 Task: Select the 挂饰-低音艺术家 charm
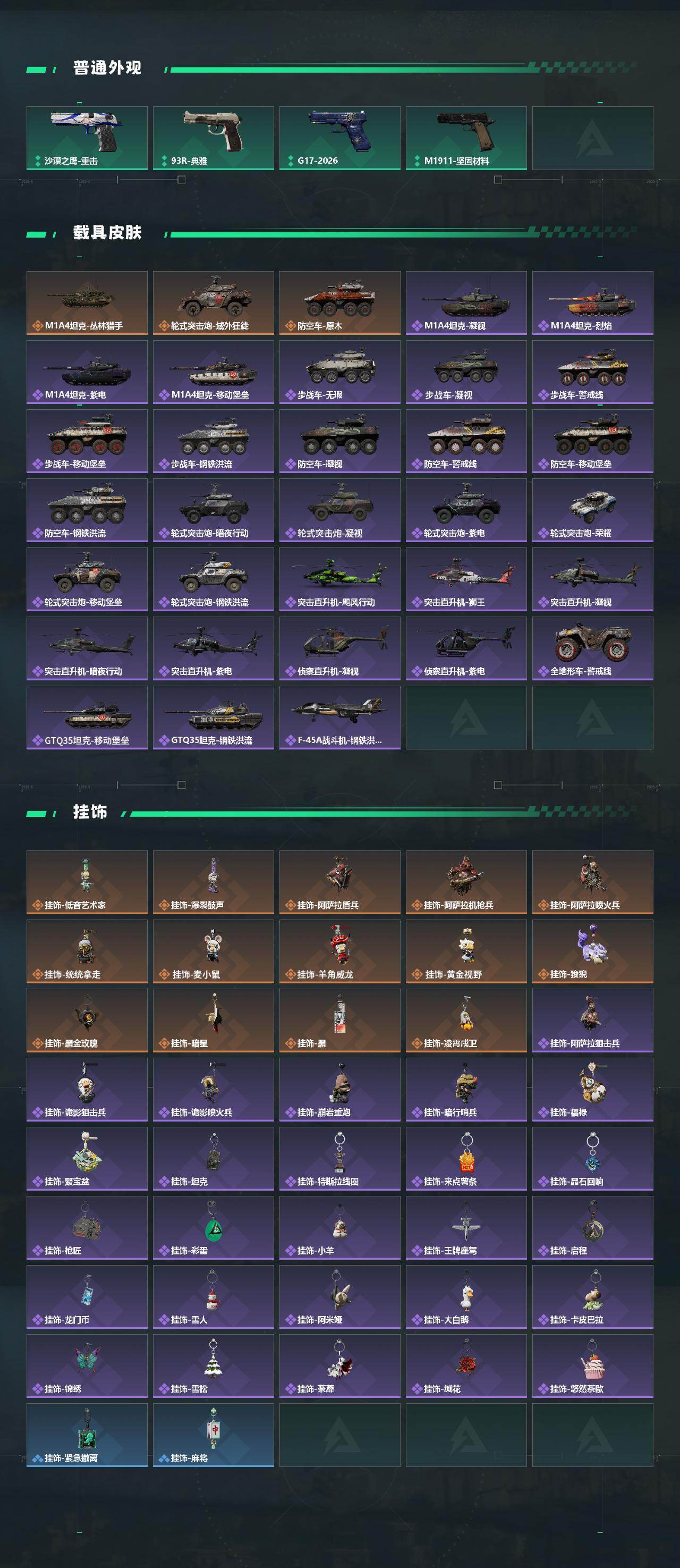[87, 883]
